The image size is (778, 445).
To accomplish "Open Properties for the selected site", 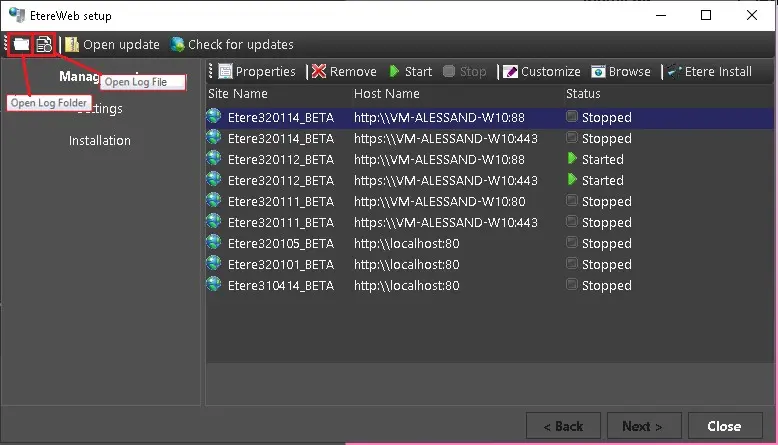I will [257, 71].
